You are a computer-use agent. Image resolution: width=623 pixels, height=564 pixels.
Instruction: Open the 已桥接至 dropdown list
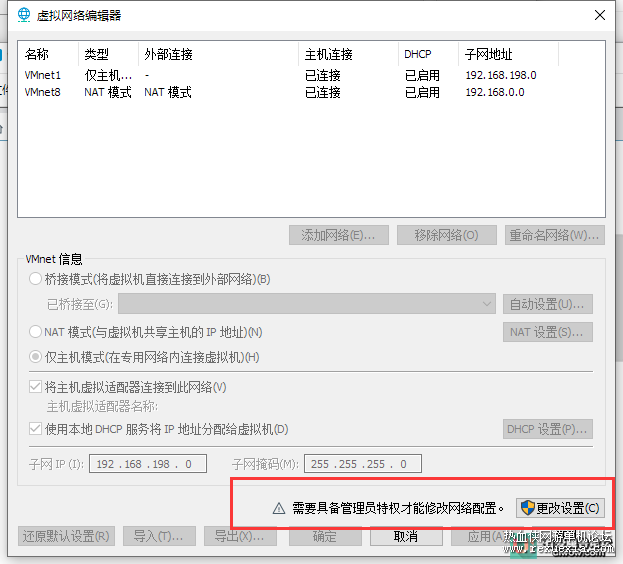click(x=307, y=304)
